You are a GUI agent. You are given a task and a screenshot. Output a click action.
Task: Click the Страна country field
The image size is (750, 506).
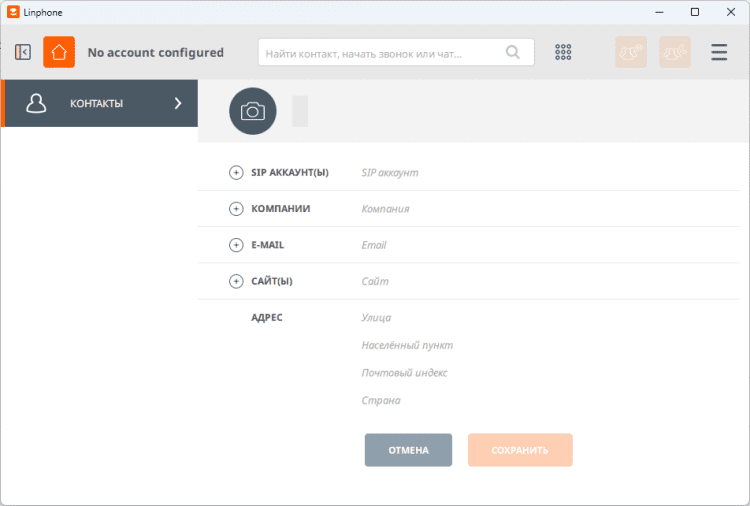540,401
